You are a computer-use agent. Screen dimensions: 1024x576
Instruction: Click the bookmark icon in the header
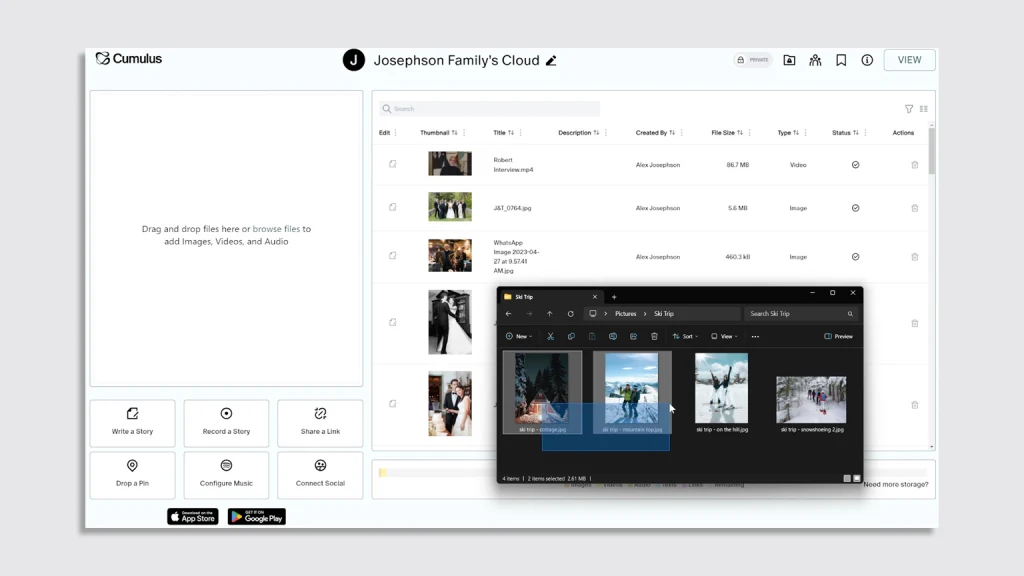841,60
